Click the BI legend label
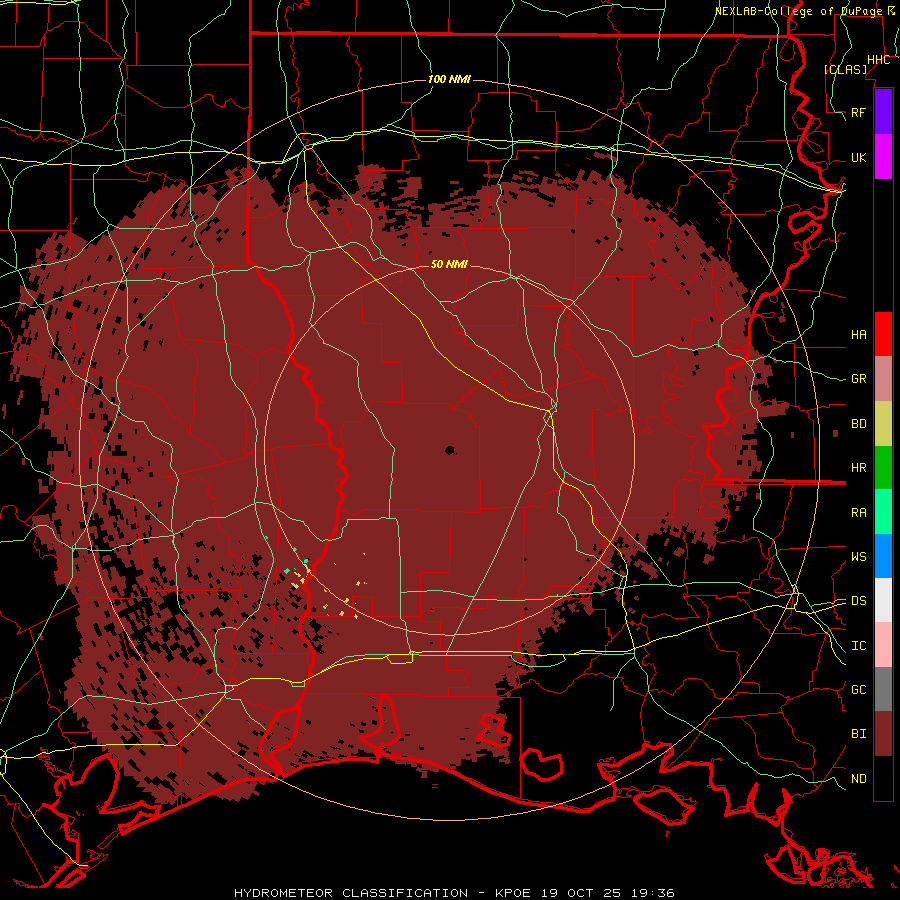Viewport: 900px width, 900px height. [858, 734]
